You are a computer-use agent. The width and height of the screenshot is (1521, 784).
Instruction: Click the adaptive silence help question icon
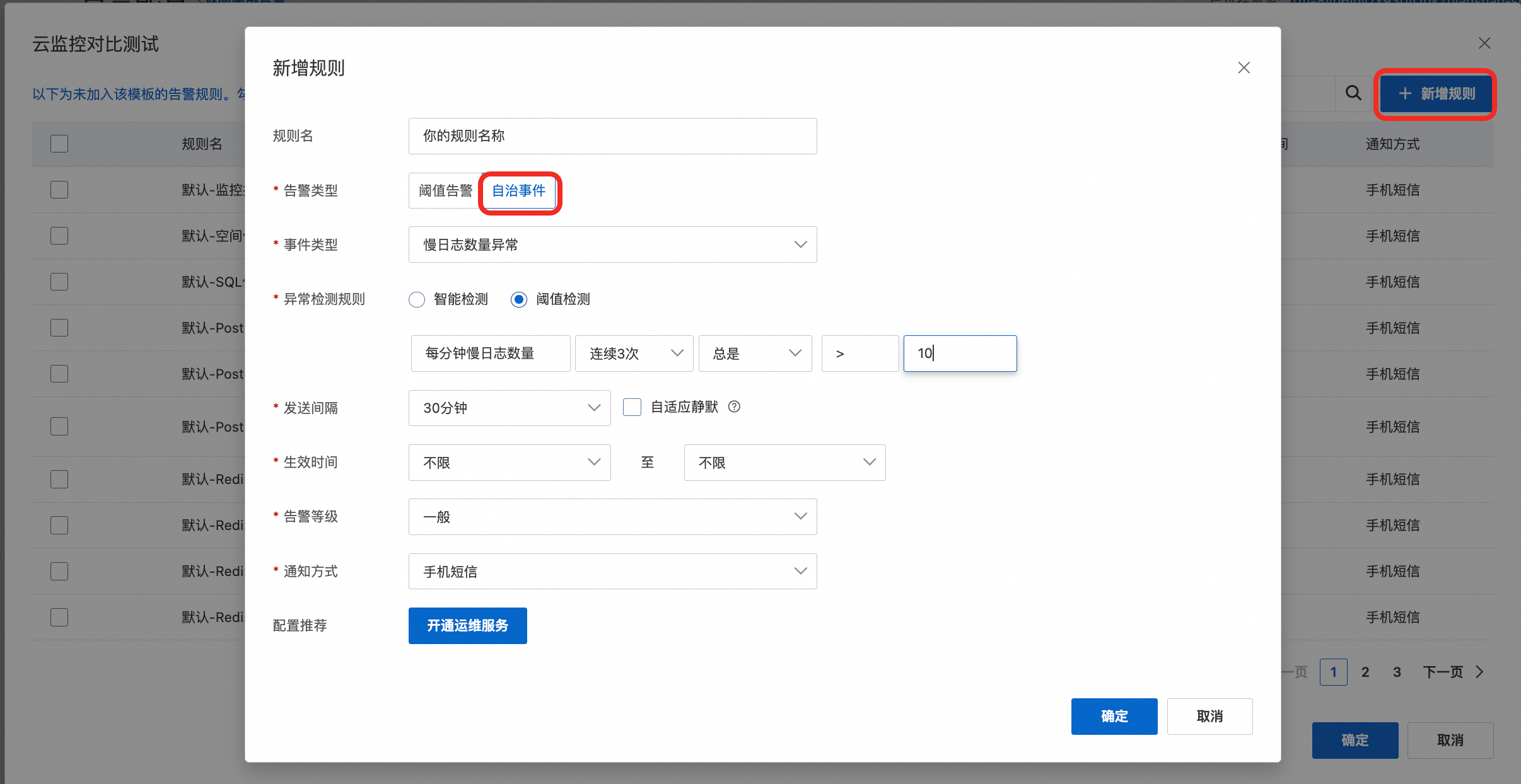click(734, 406)
